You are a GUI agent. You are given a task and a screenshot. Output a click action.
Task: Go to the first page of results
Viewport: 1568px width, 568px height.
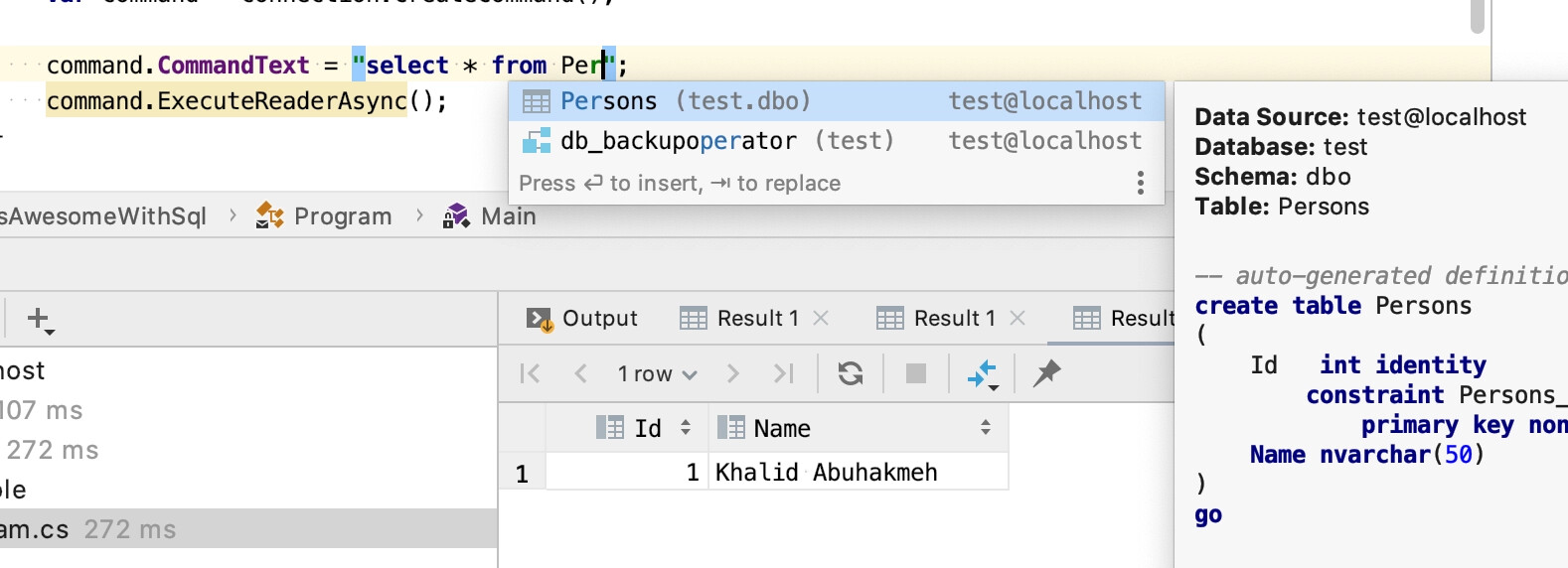click(x=531, y=373)
